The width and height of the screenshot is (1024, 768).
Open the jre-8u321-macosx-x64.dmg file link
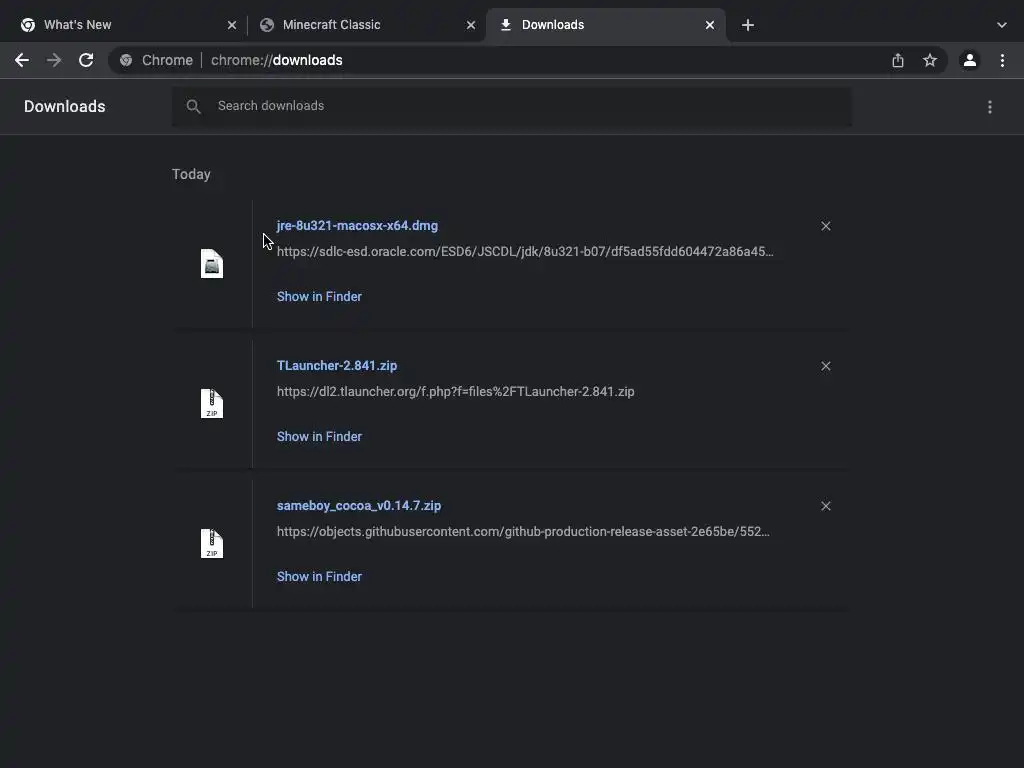pos(357,225)
